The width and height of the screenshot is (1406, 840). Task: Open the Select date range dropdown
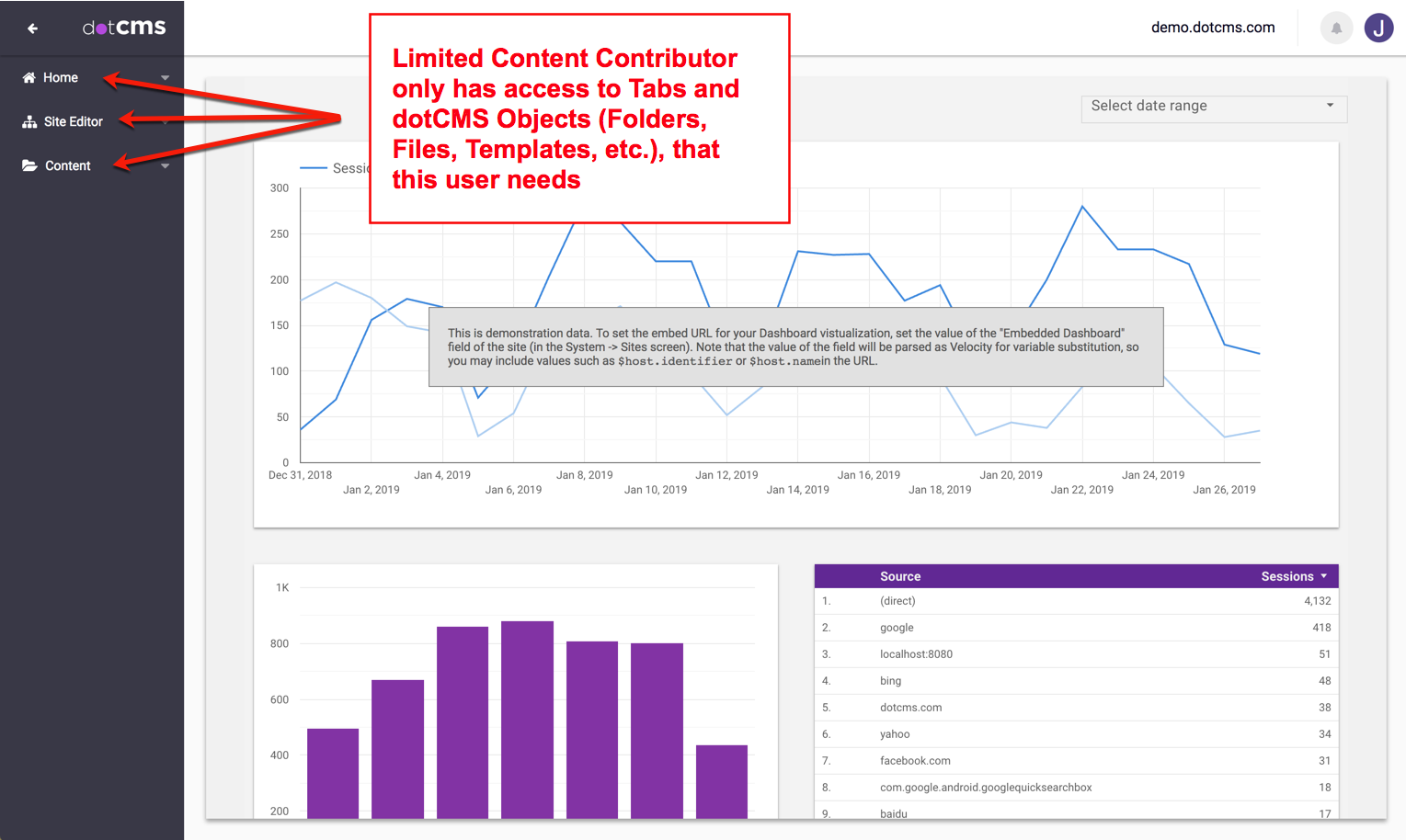(1213, 107)
